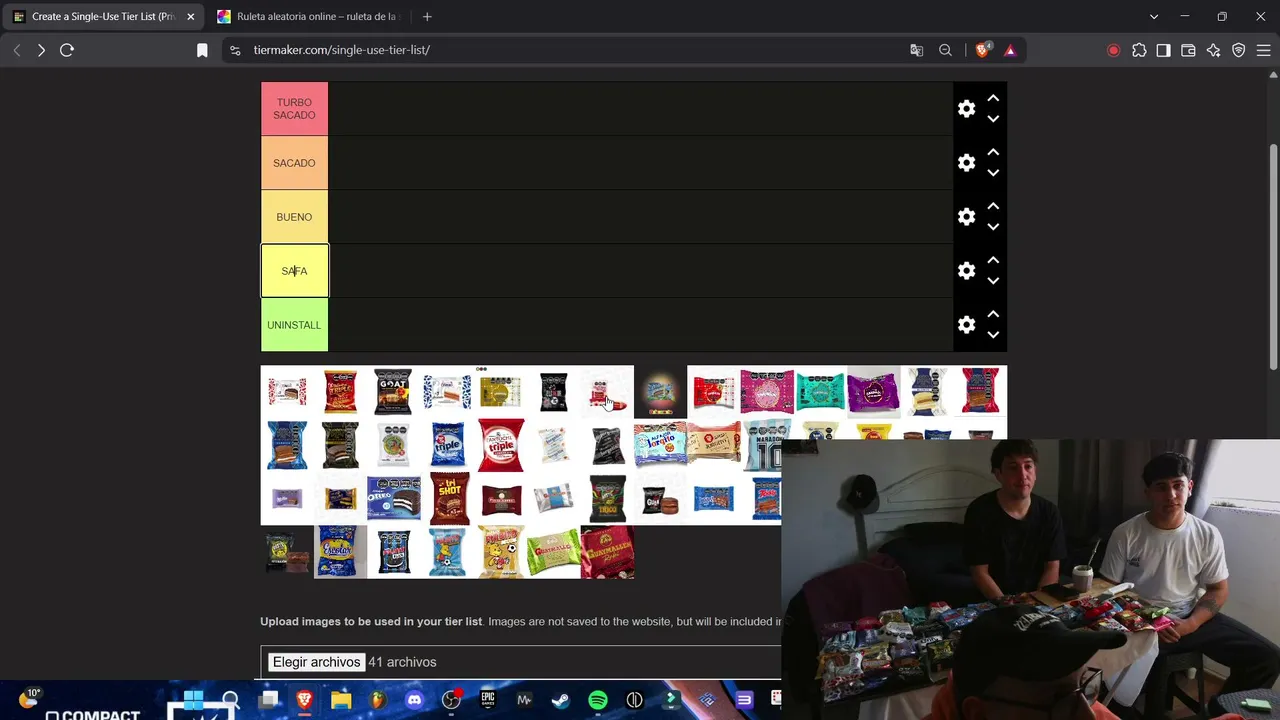Open settings gear for BUENO row
The image size is (1280, 720).
pos(966,217)
